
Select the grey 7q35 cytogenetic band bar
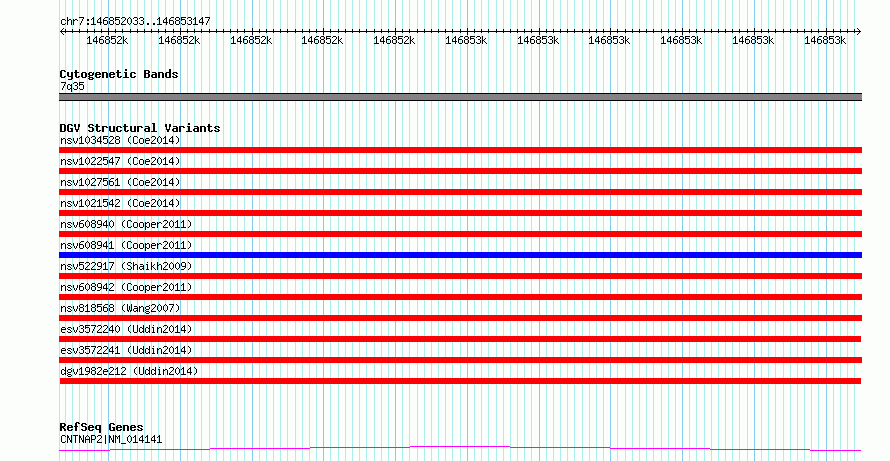tap(460, 97)
